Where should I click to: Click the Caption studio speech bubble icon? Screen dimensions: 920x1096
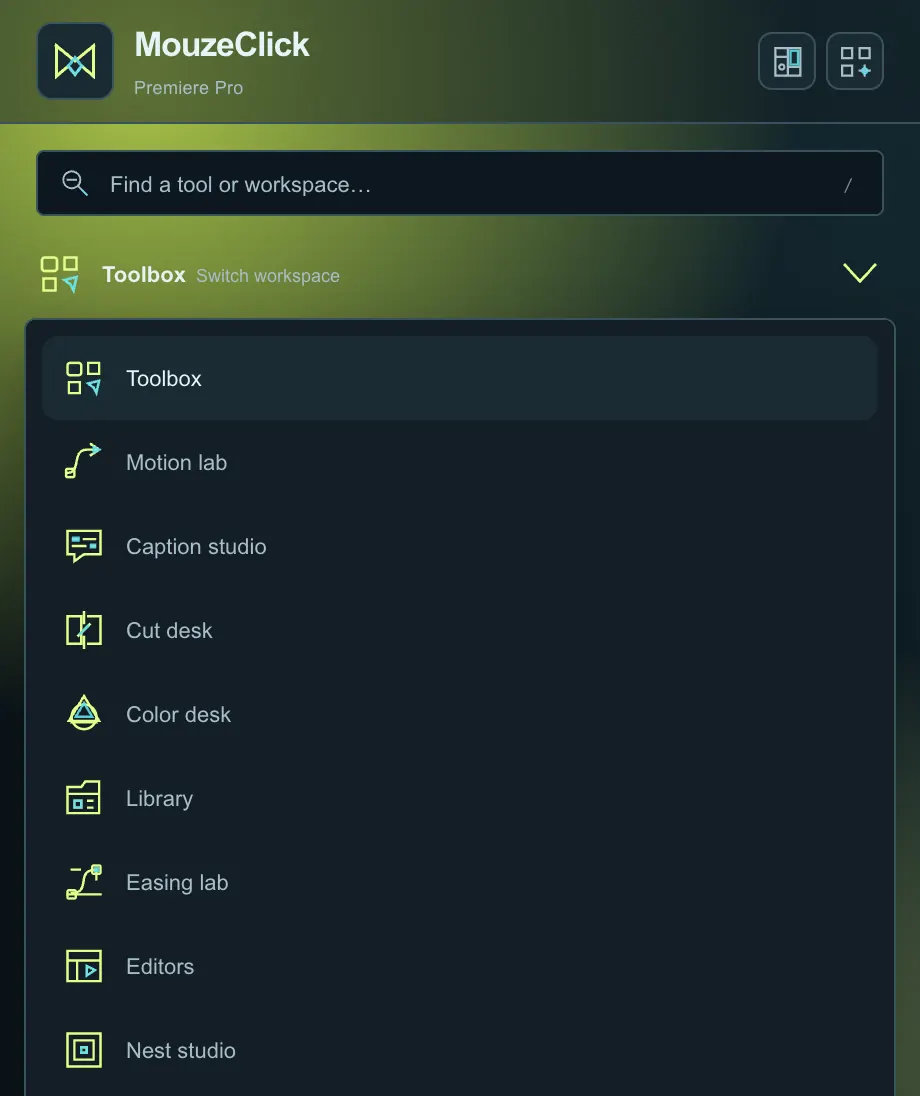coord(84,546)
